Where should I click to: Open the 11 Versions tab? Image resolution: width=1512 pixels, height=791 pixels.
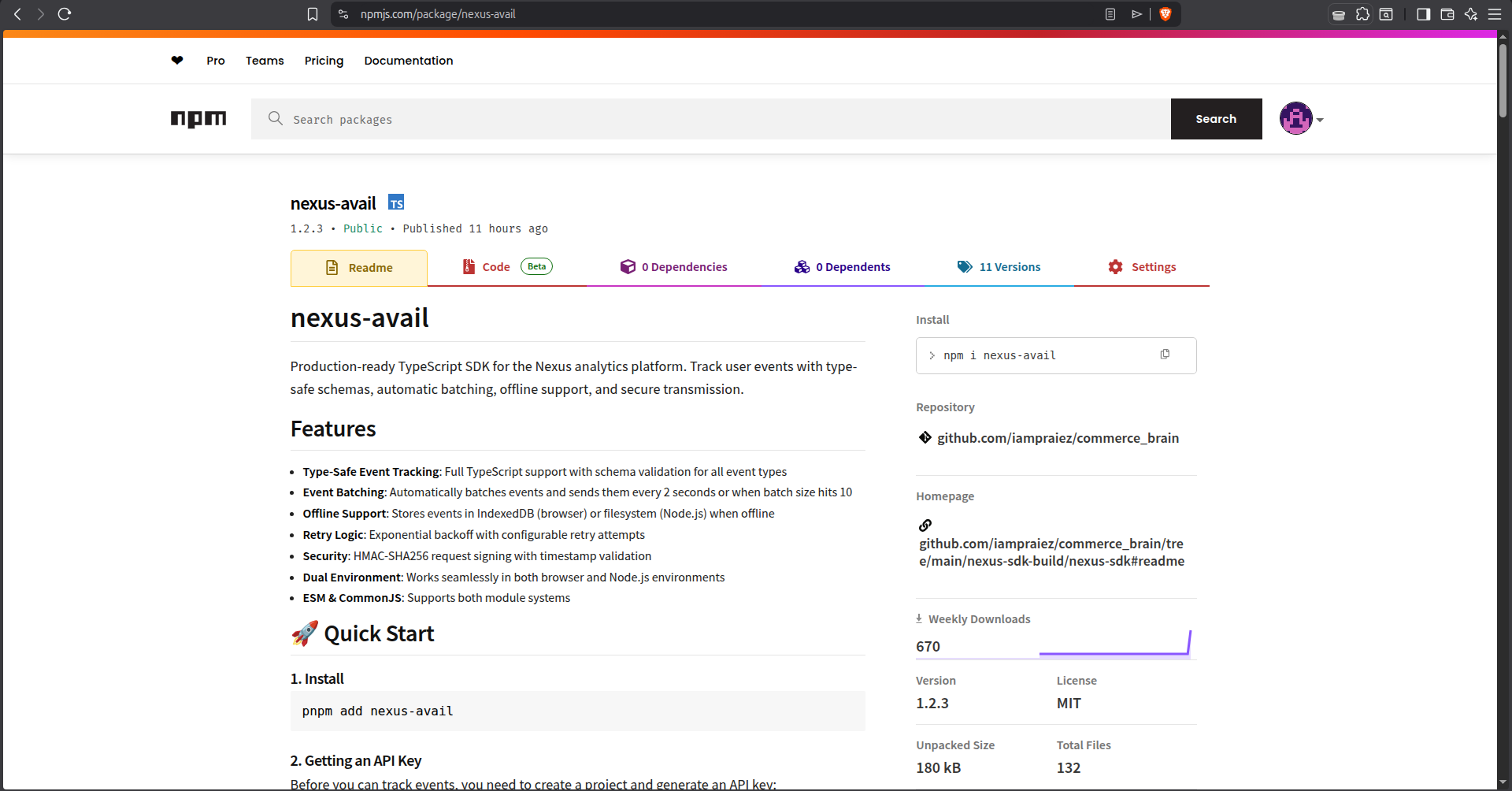[999, 267]
